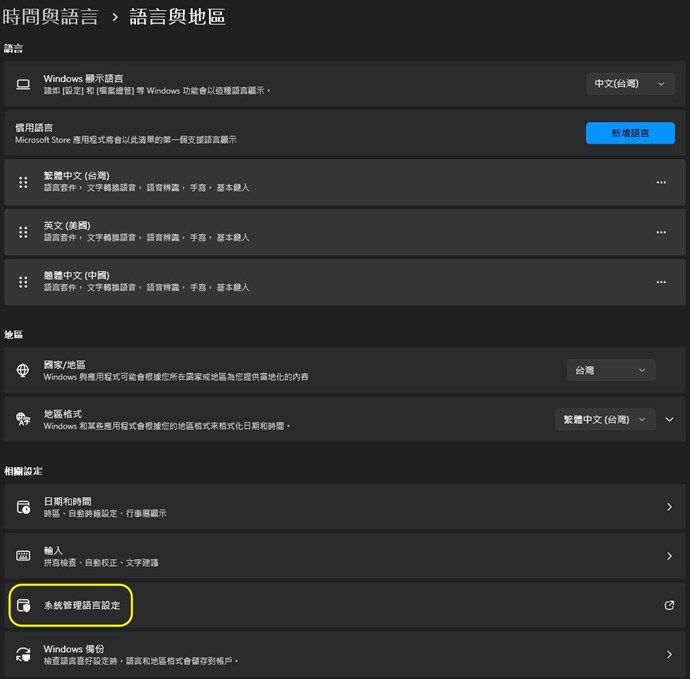Open more options for 英文 (美國)
690x679 pixels.
pos(660,232)
